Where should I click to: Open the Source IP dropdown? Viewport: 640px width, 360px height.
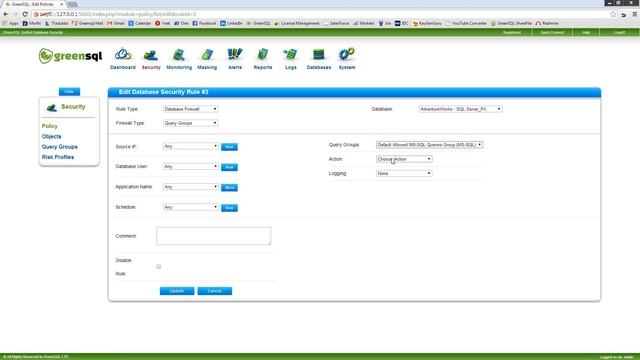(190, 146)
